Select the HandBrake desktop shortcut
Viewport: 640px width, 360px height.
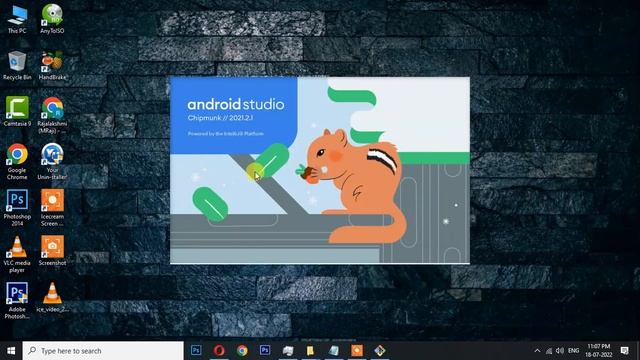tap(52, 66)
